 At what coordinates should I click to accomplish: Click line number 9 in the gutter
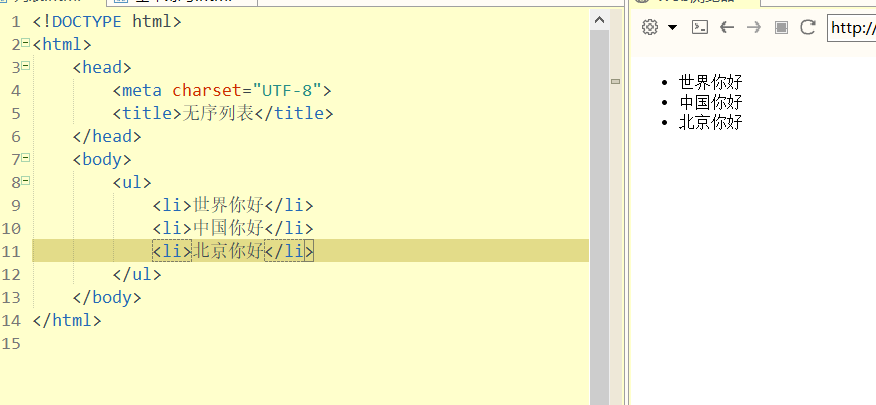(15, 205)
